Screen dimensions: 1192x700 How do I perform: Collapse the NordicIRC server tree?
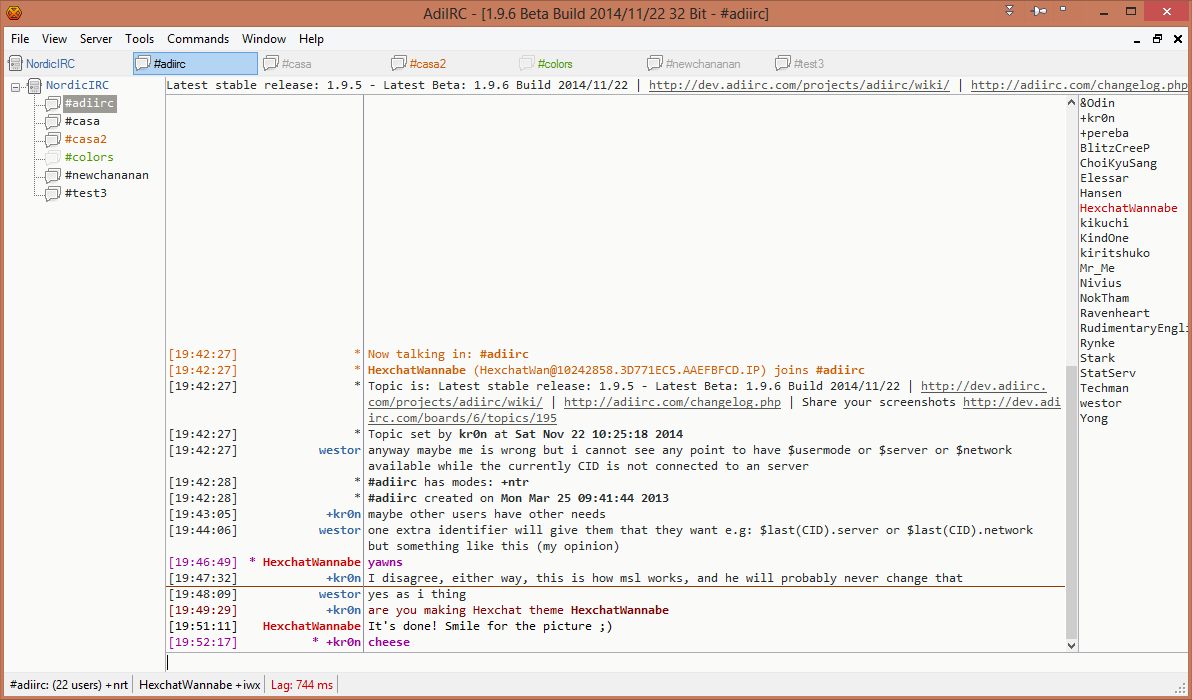15,87
